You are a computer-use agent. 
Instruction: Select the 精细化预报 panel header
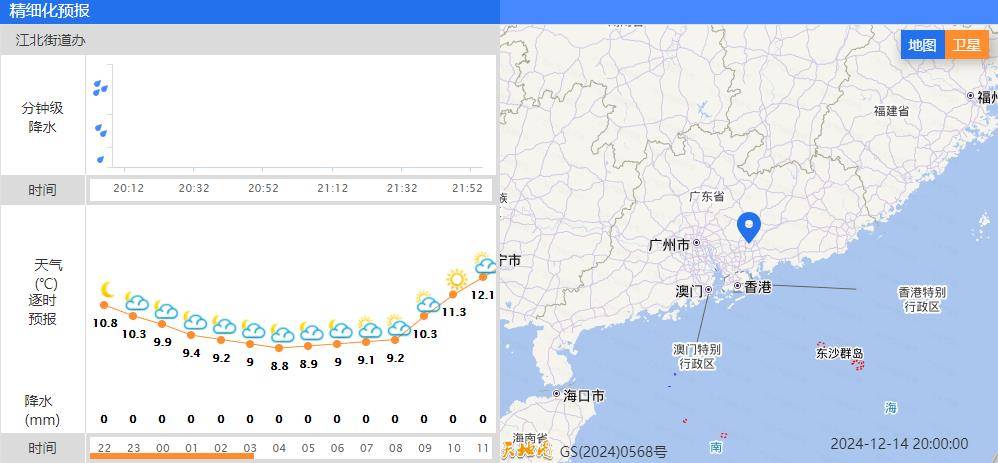click(49, 11)
